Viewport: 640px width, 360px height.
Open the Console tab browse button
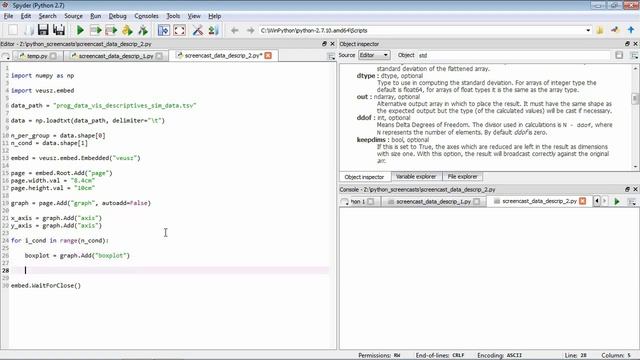[344, 202]
